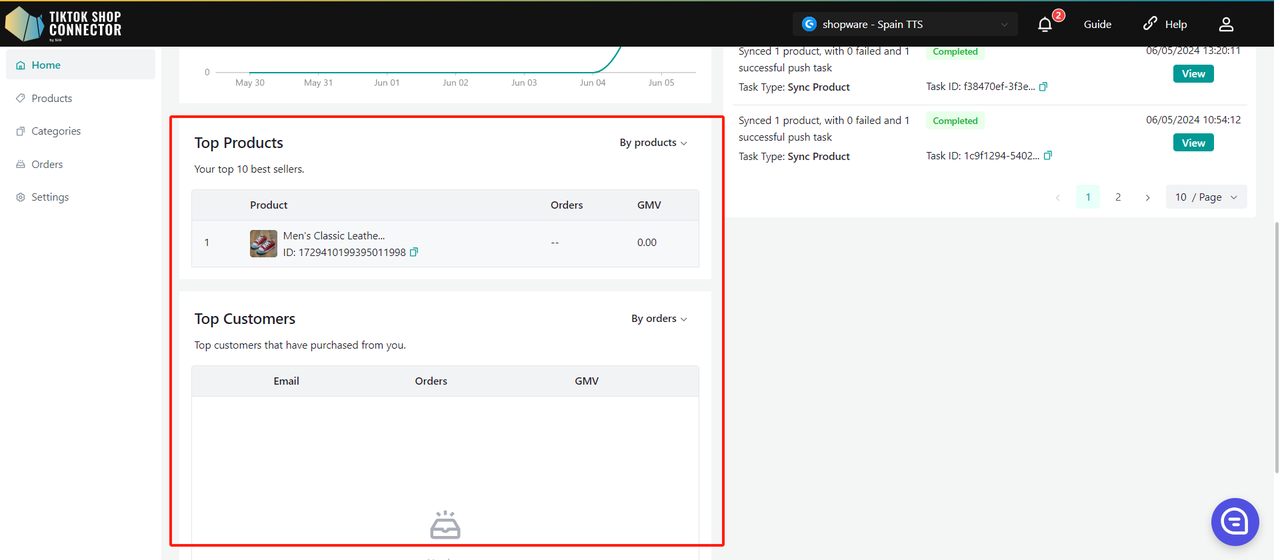The width and height of the screenshot is (1280, 560).
Task: Open the By orders sort dropdown
Action: pyautogui.click(x=659, y=319)
